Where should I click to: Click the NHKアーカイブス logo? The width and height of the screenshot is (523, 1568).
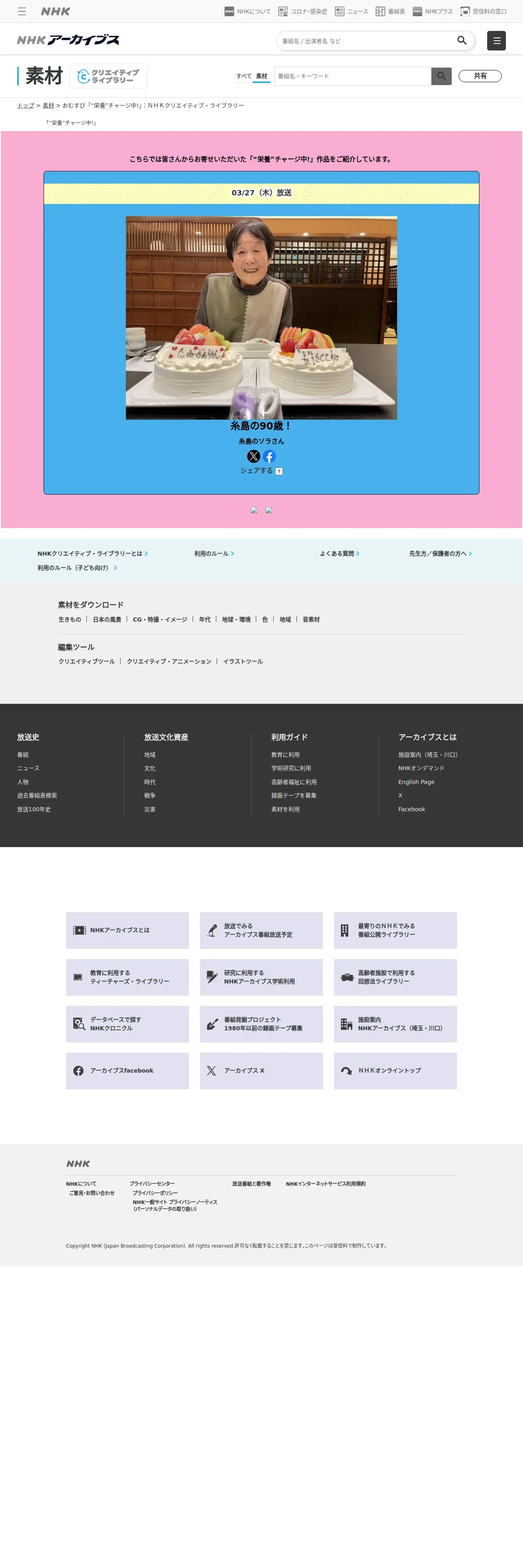68,40
